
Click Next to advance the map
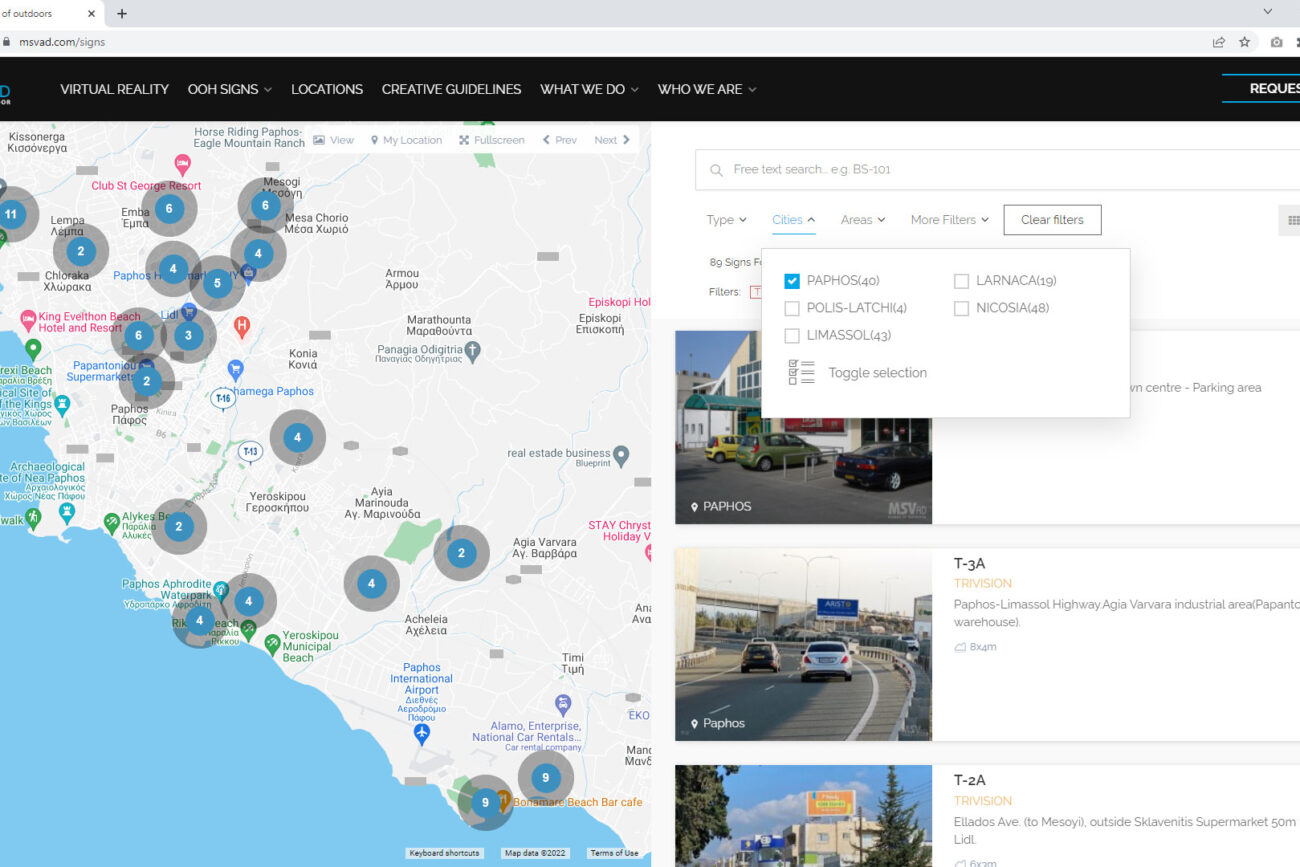point(612,140)
